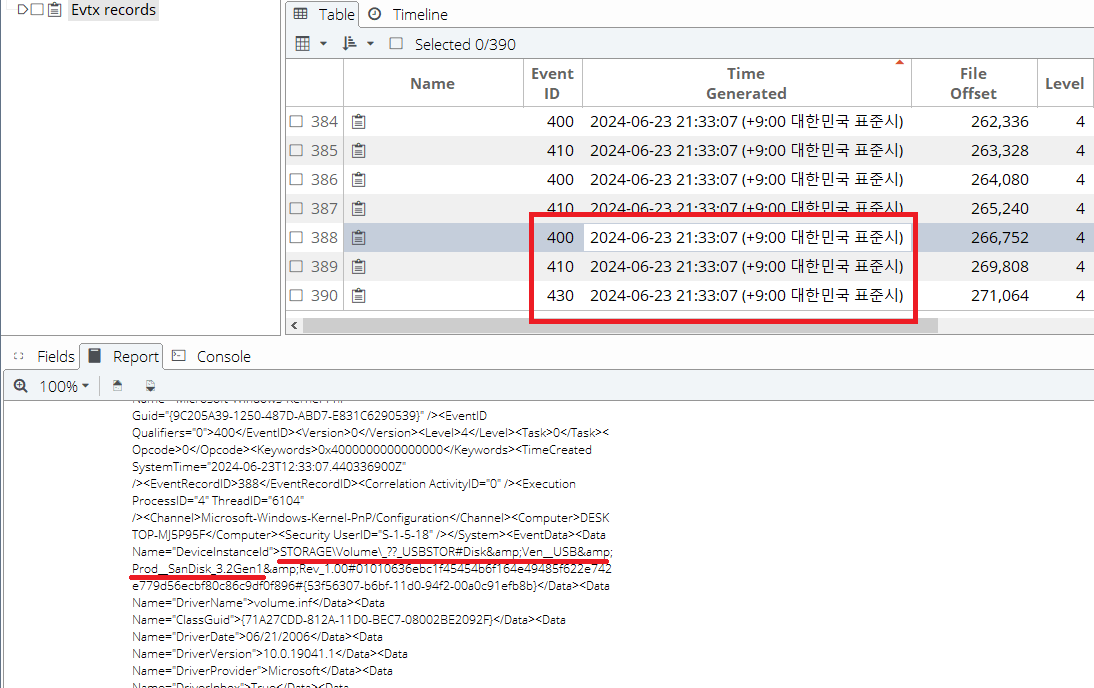Click the clipboard icon in row 388
This screenshot has height=688, width=1094.
(358, 238)
